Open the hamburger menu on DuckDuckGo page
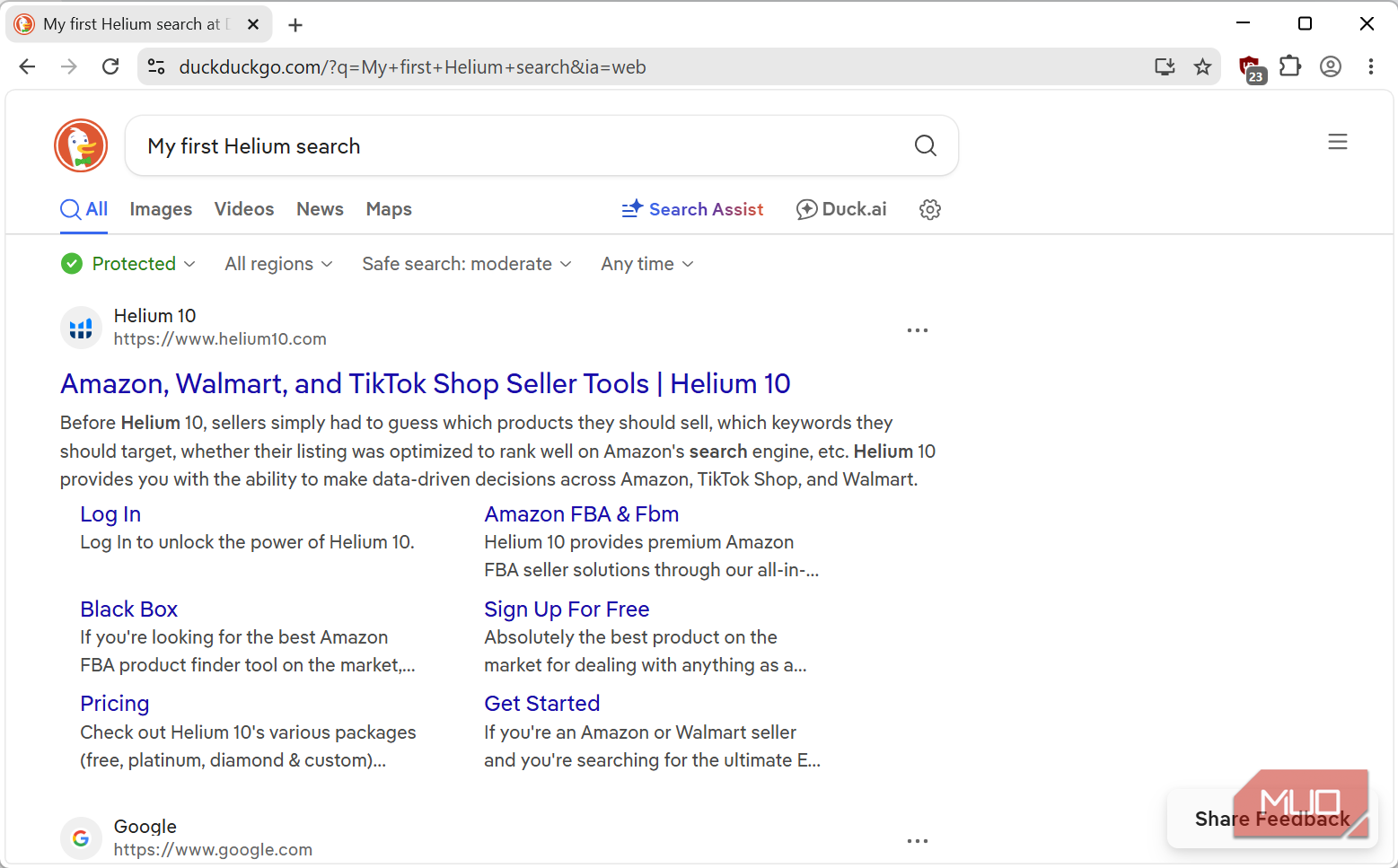1398x868 pixels. pos(1338,142)
